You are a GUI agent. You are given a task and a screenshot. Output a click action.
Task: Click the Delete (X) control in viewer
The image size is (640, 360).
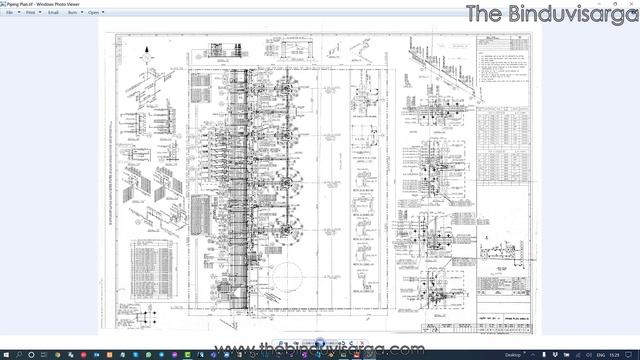coord(362,343)
